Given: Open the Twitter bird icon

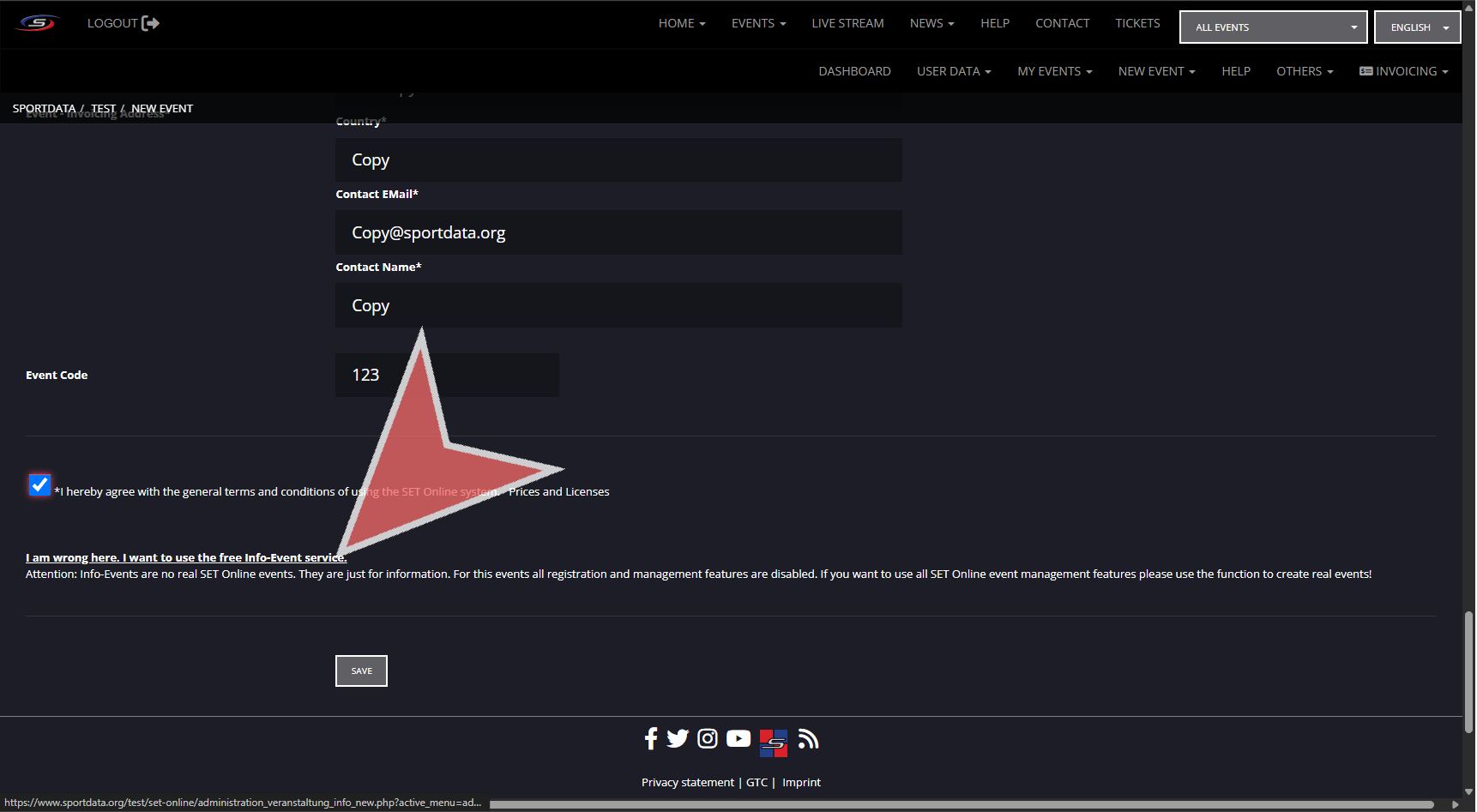Looking at the screenshot, I should [x=678, y=738].
